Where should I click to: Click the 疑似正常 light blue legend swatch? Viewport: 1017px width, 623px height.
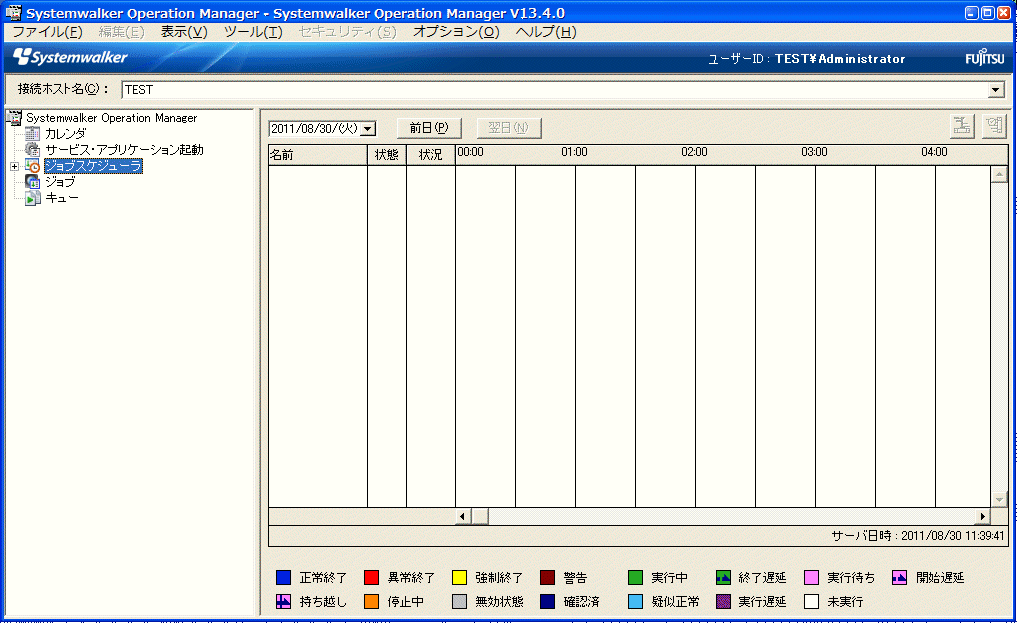(635, 602)
